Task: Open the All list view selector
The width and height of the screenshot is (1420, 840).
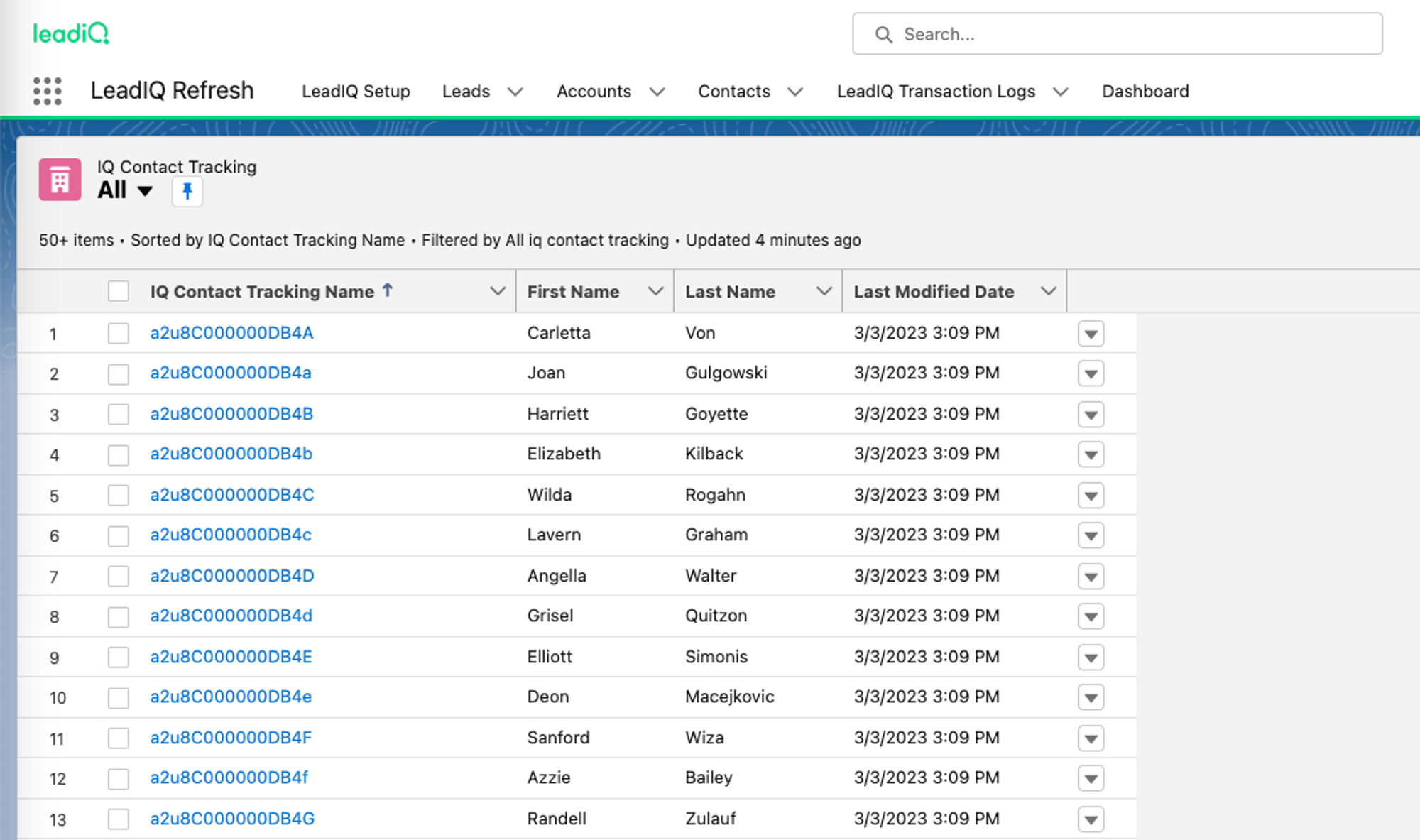Action: 126,190
